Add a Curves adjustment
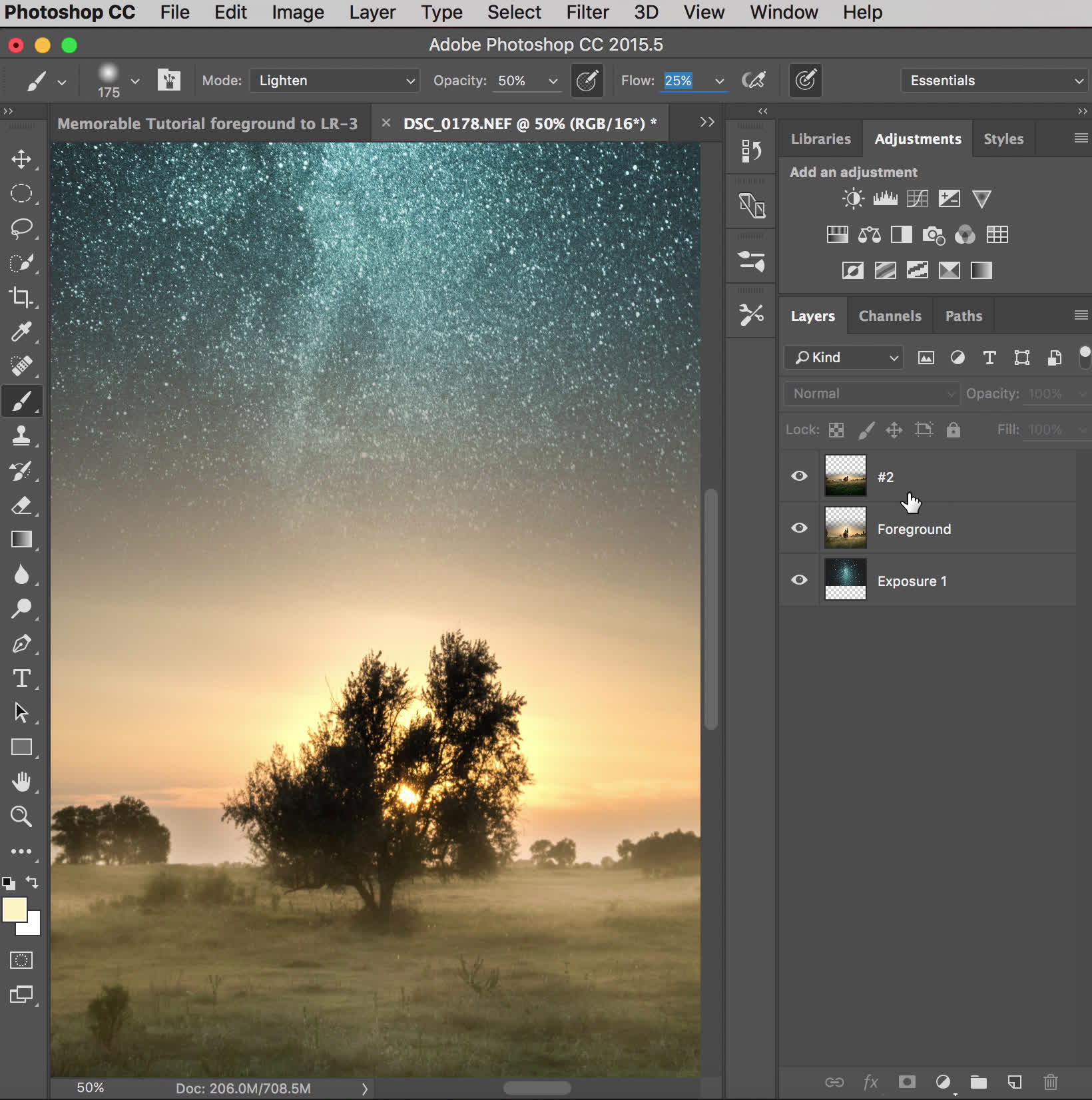 (917, 198)
